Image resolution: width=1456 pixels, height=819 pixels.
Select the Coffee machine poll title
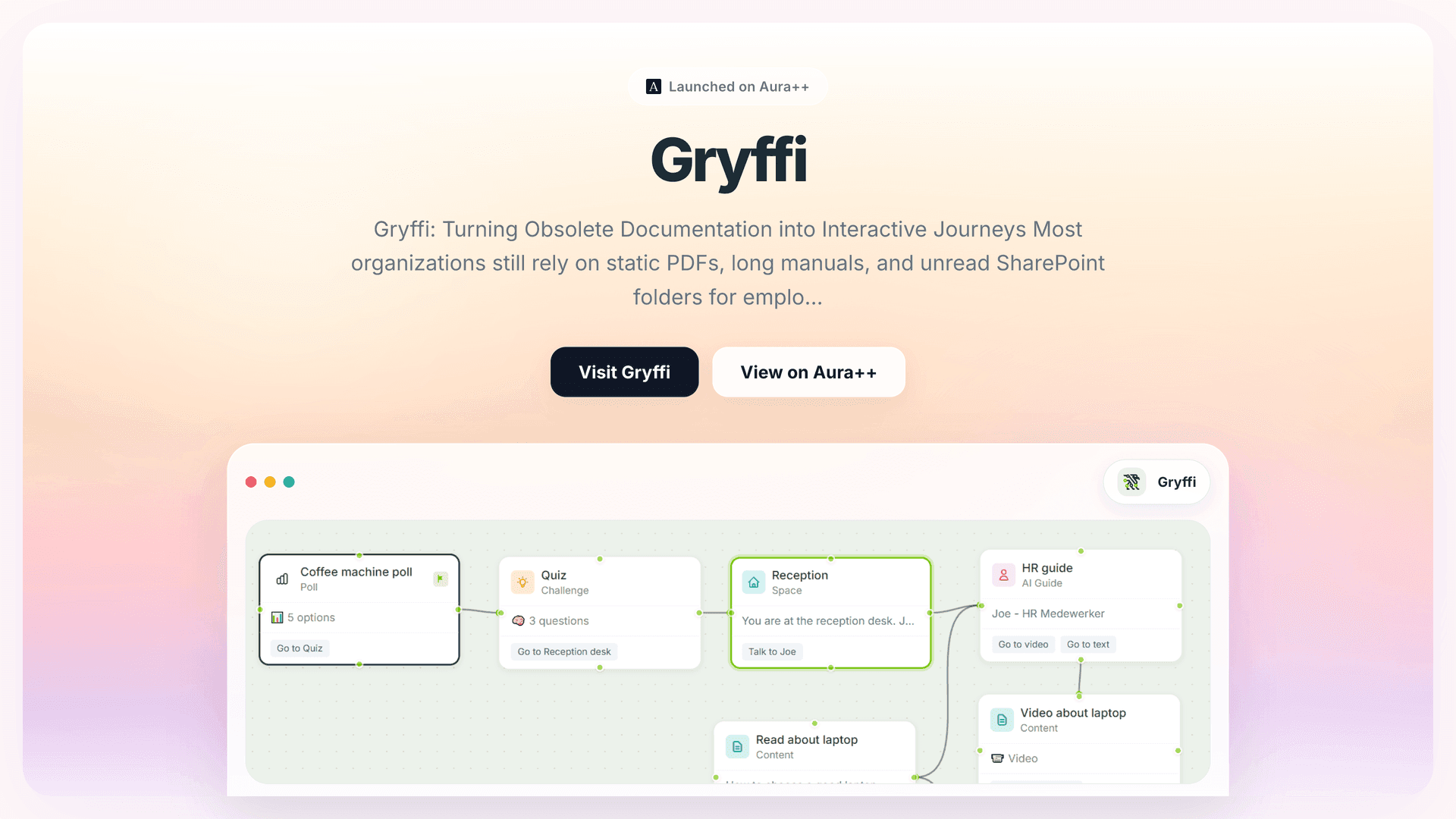pos(356,572)
